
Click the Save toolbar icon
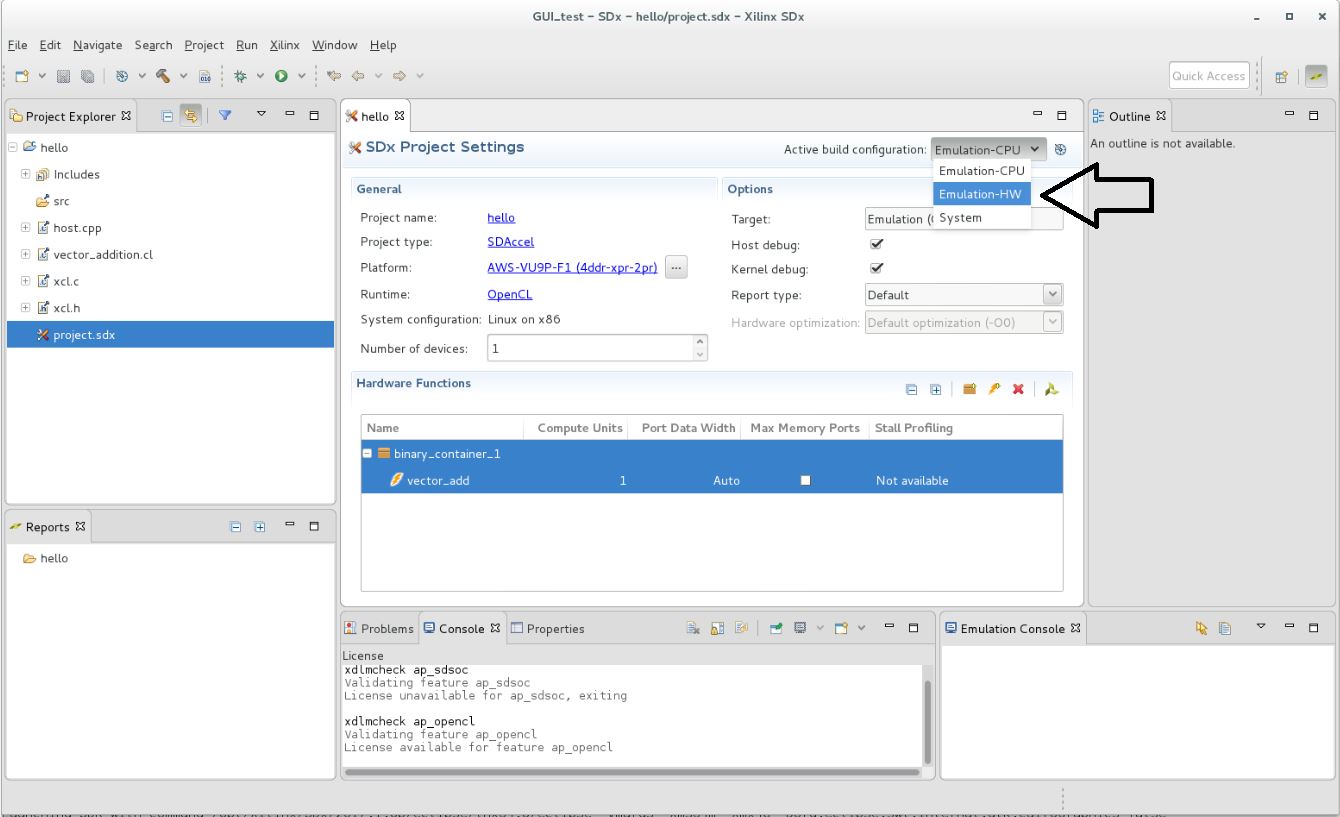[x=63, y=76]
